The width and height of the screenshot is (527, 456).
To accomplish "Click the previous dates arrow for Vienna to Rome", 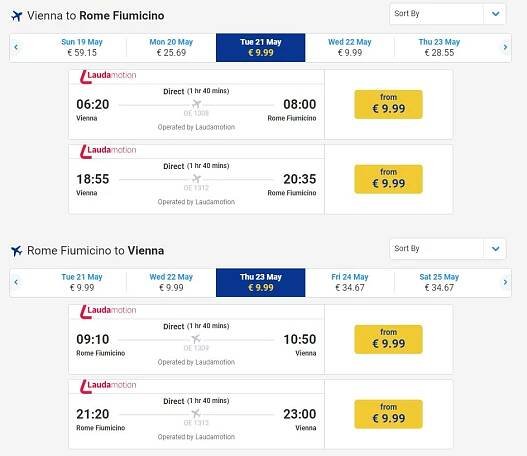I will pyautogui.click(x=16, y=47).
